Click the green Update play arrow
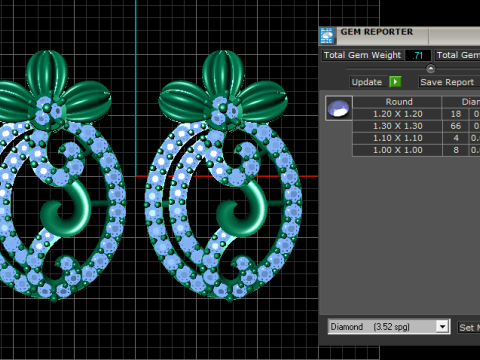480x360 pixels. pyautogui.click(x=395, y=82)
